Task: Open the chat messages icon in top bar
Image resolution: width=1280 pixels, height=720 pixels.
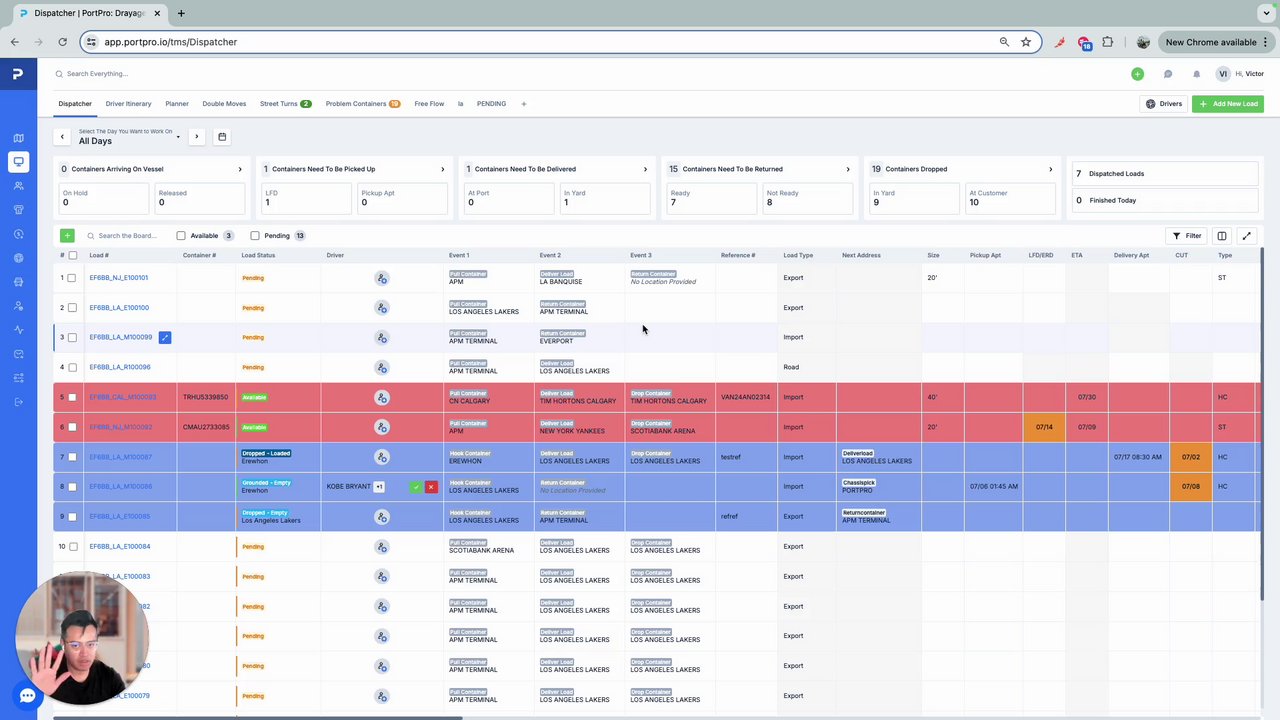Action: [x=1167, y=74]
